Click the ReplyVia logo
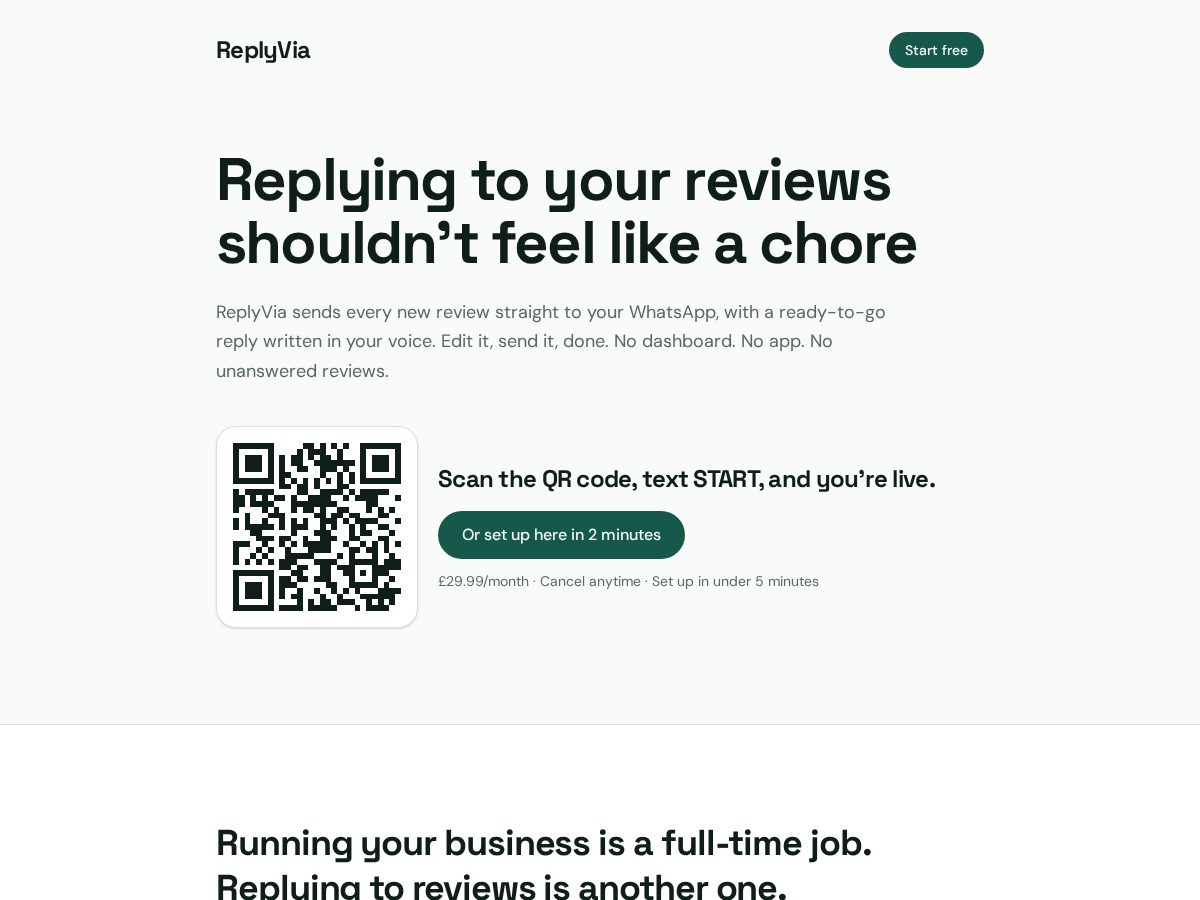The height and width of the screenshot is (900, 1200). tap(263, 50)
